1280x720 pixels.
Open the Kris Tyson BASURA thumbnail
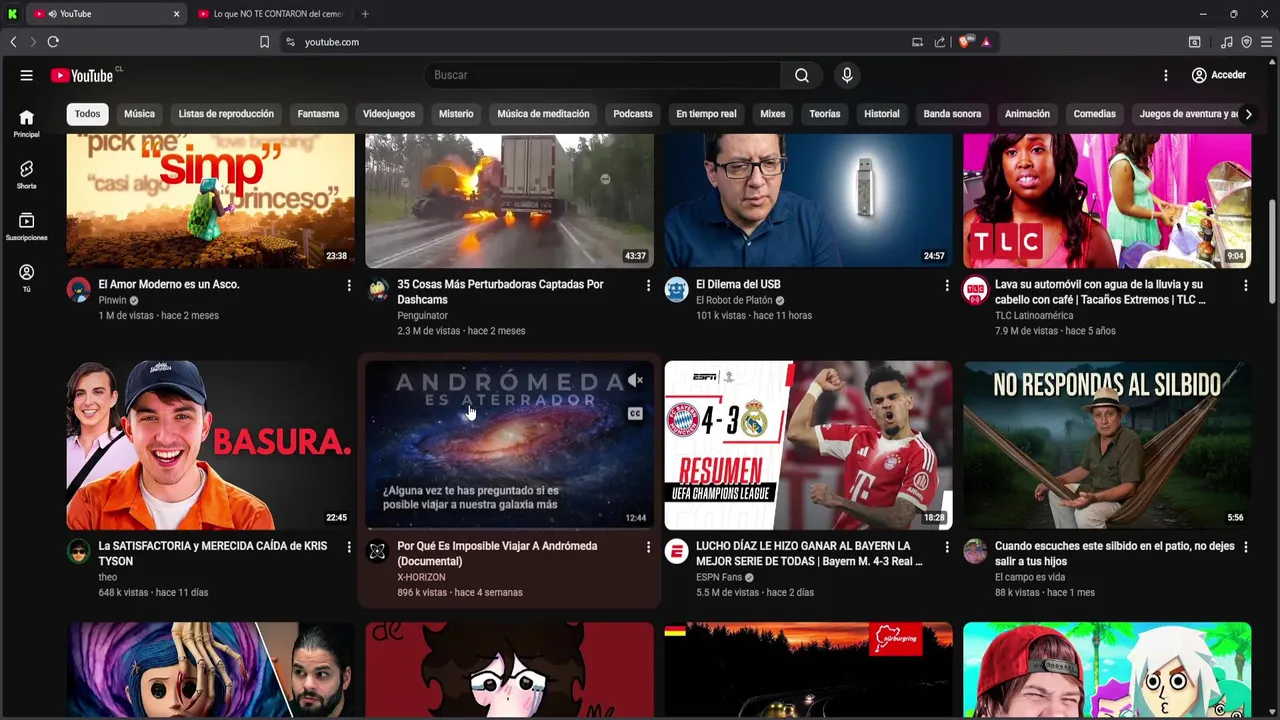[210, 445]
